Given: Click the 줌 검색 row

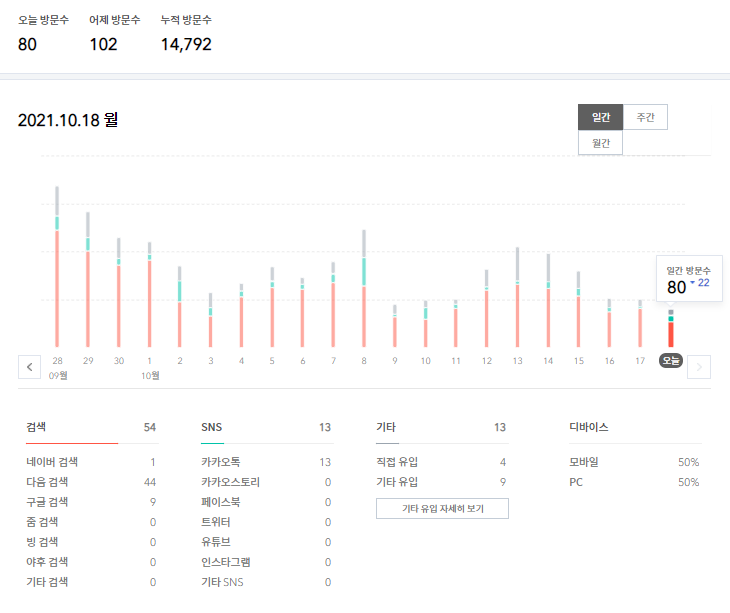Looking at the screenshot, I should click(x=92, y=522).
